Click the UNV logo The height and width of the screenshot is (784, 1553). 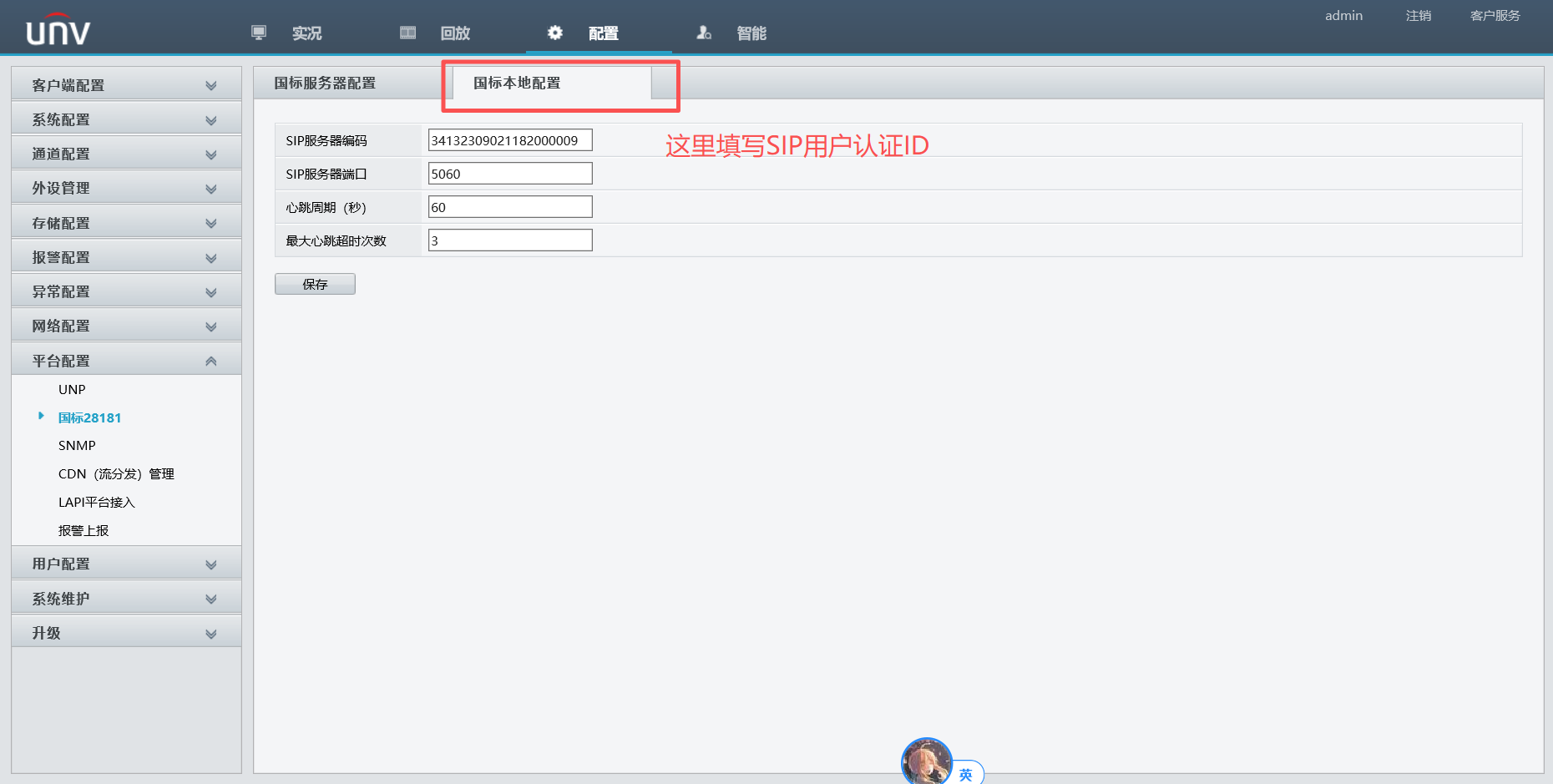pos(58,30)
